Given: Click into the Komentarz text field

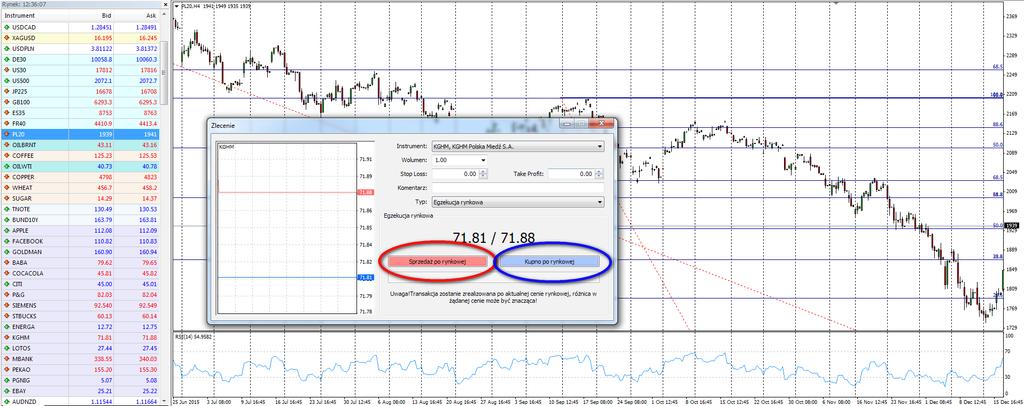Looking at the screenshot, I should pyautogui.click(x=517, y=187).
